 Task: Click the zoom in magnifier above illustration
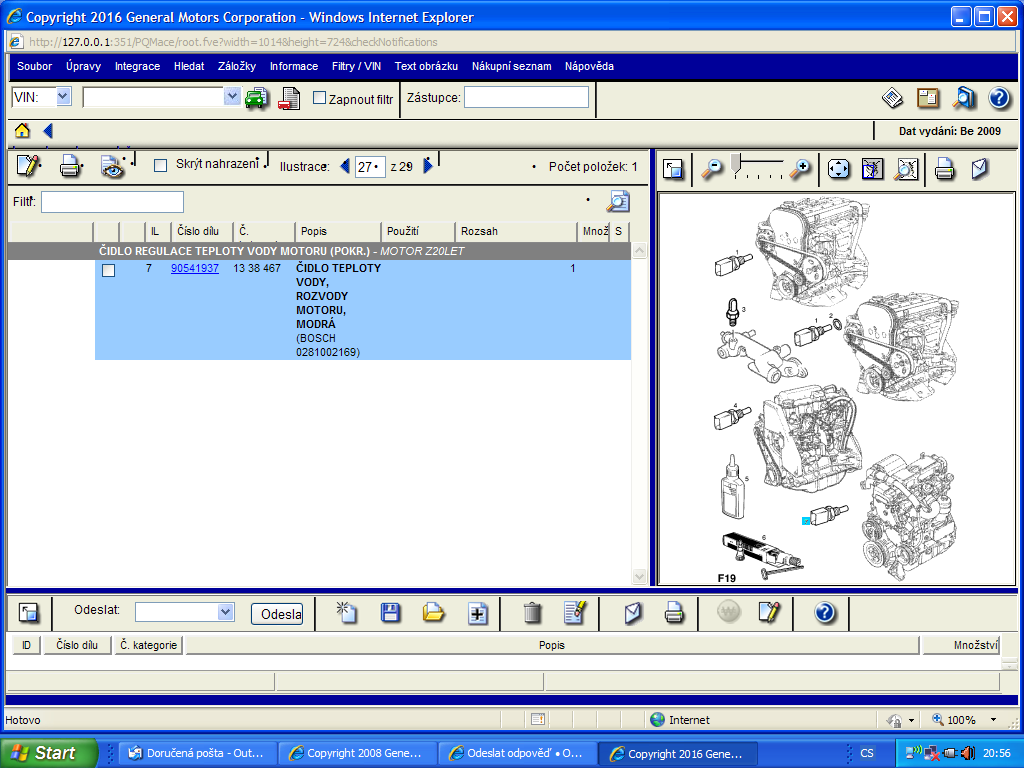click(799, 169)
